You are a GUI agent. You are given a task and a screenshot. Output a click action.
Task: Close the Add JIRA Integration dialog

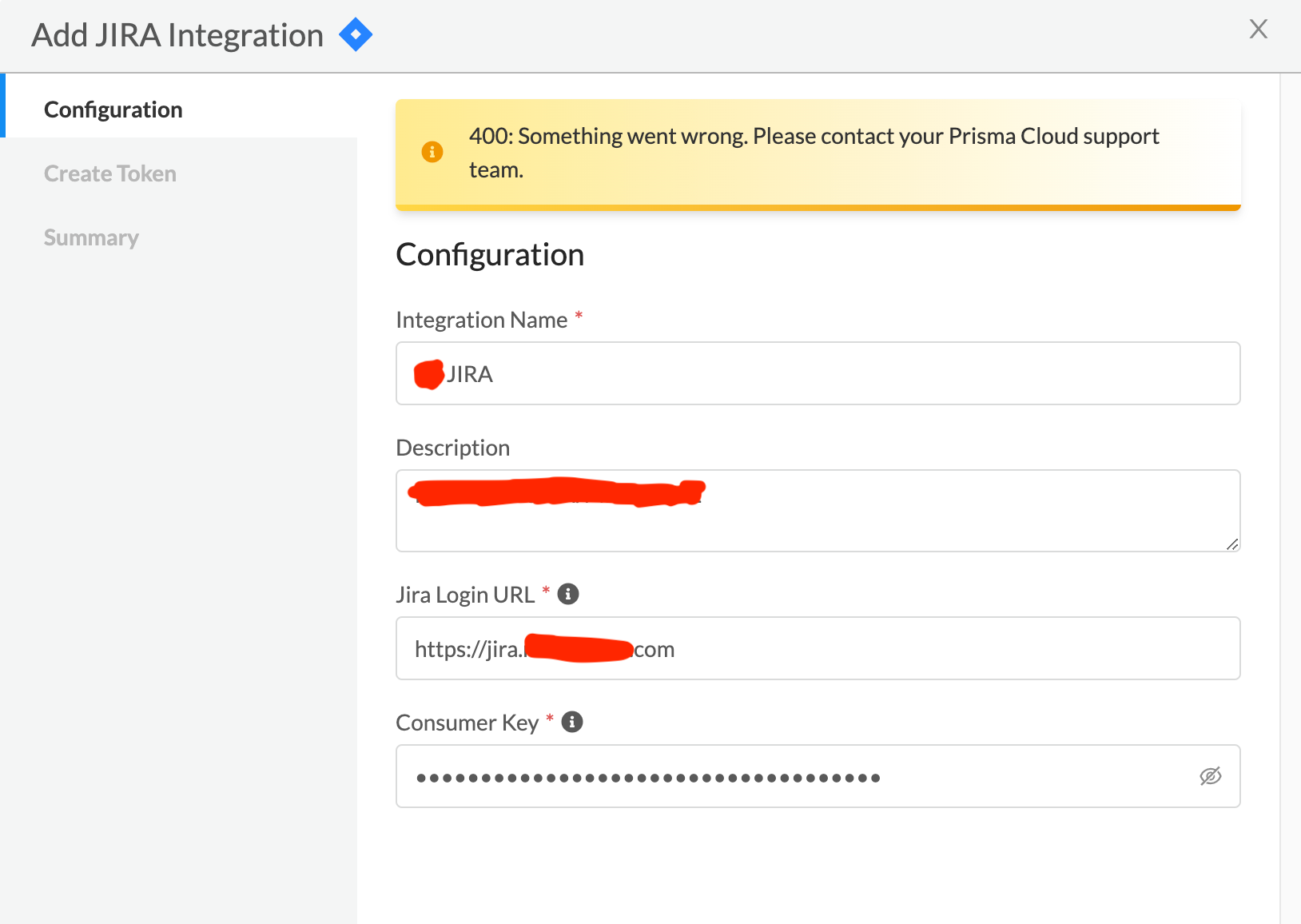click(1259, 29)
